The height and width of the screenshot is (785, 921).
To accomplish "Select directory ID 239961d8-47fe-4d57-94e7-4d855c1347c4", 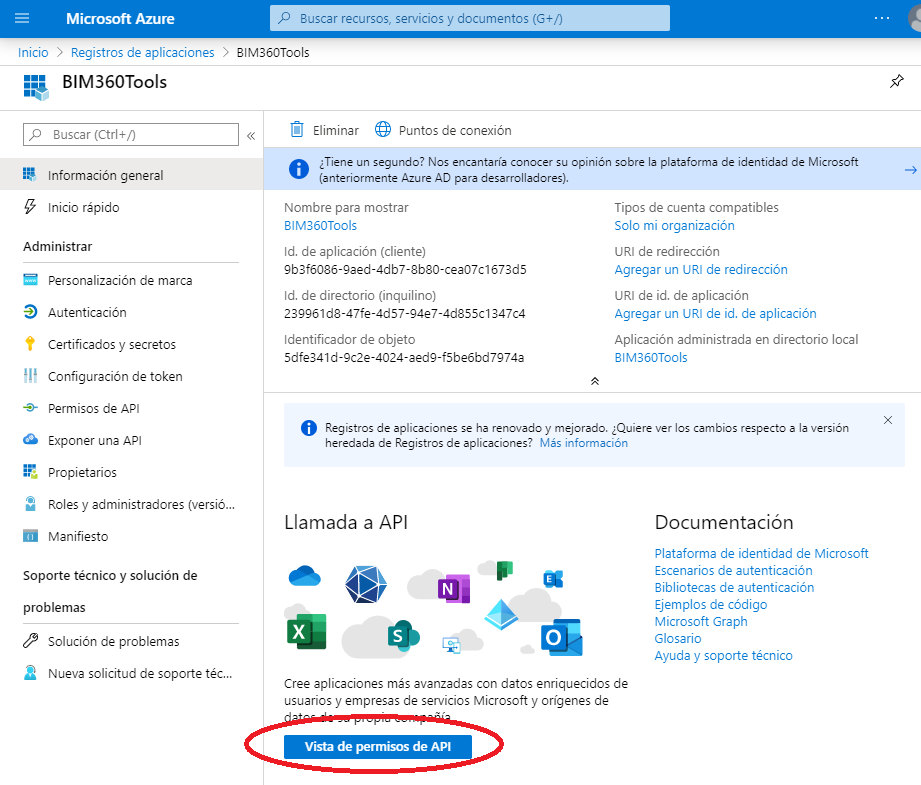I will click(x=405, y=313).
